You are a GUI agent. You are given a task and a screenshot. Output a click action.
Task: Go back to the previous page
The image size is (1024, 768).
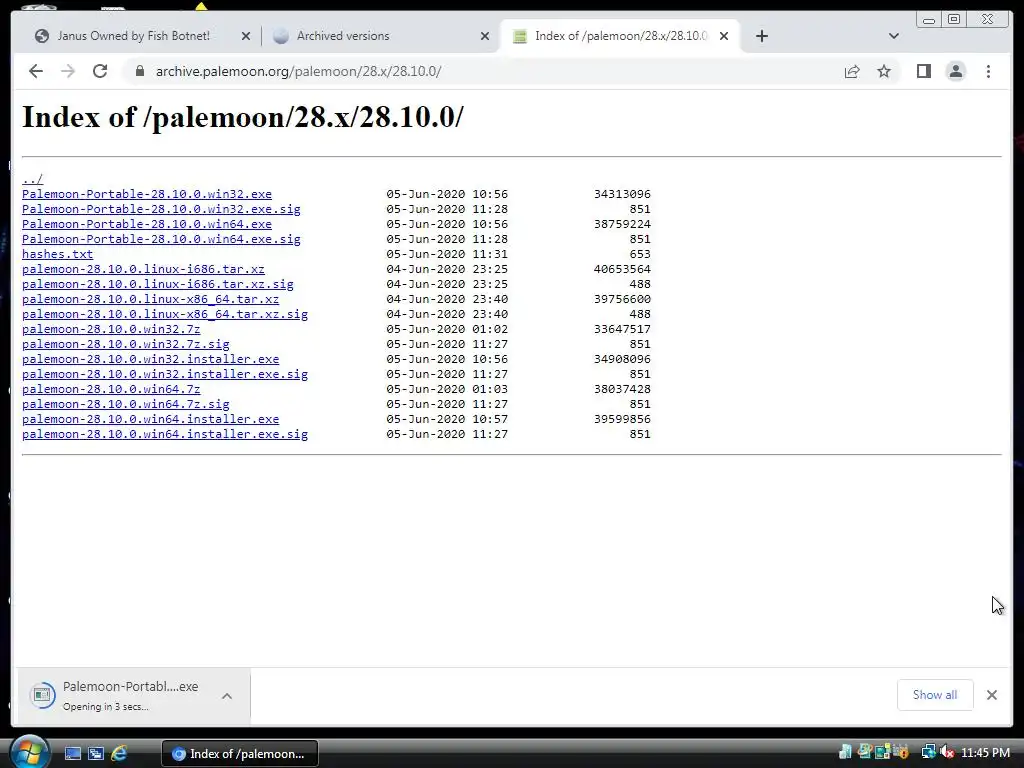36,71
